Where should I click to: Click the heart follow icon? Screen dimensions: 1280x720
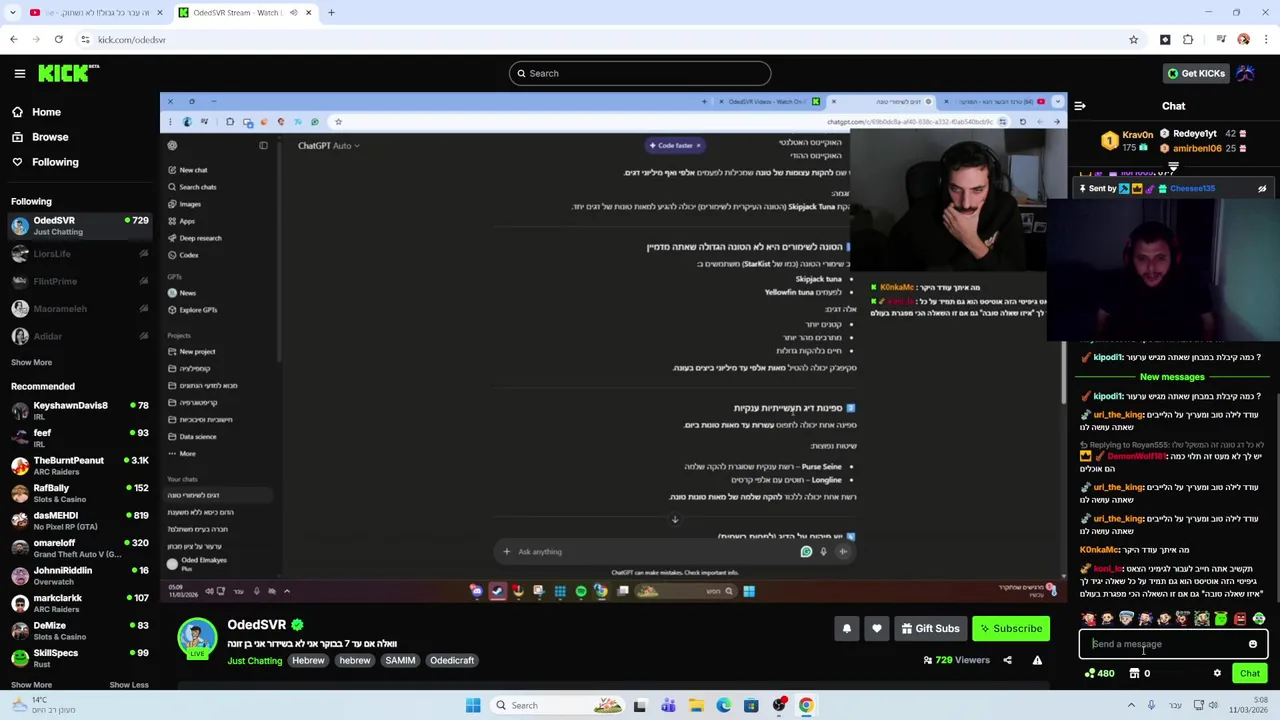pyautogui.click(x=876, y=629)
